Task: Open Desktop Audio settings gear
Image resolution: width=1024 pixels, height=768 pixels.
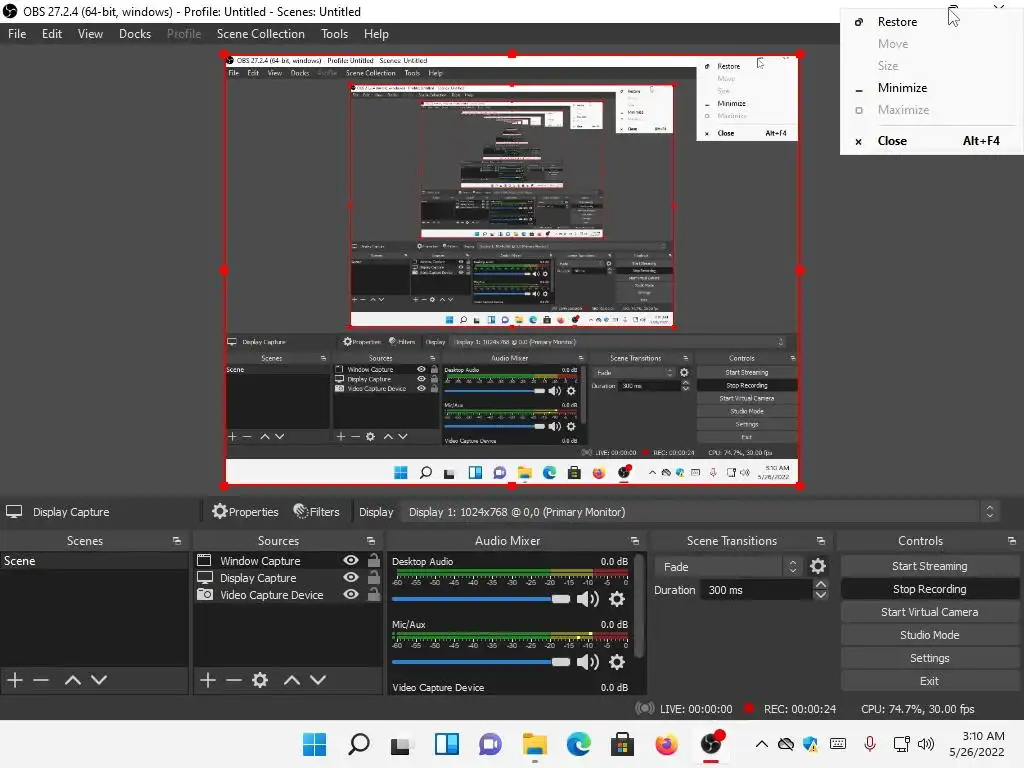Action: [x=616, y=599]
